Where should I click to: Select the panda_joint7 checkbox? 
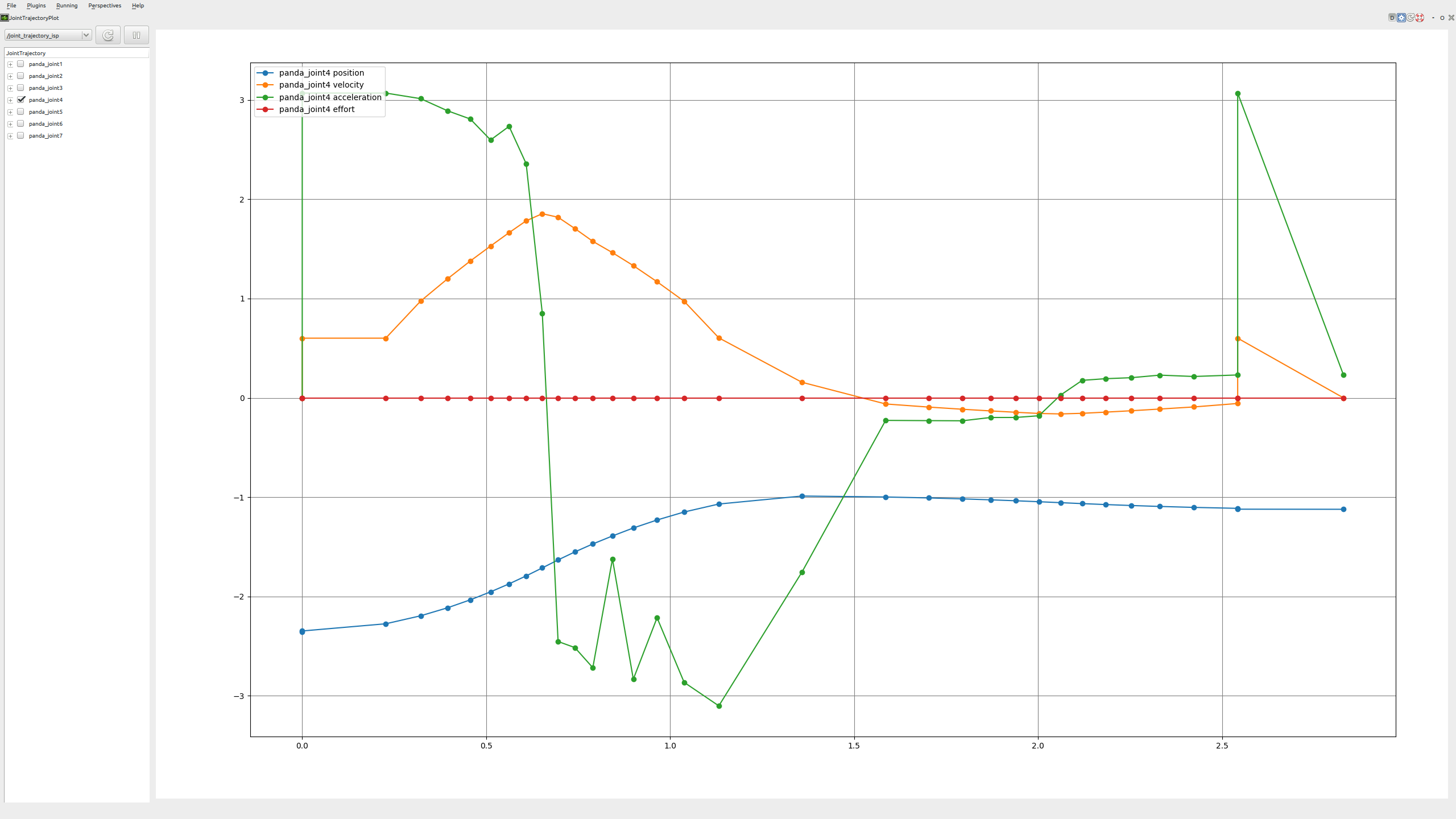click(x=20, y=136)
